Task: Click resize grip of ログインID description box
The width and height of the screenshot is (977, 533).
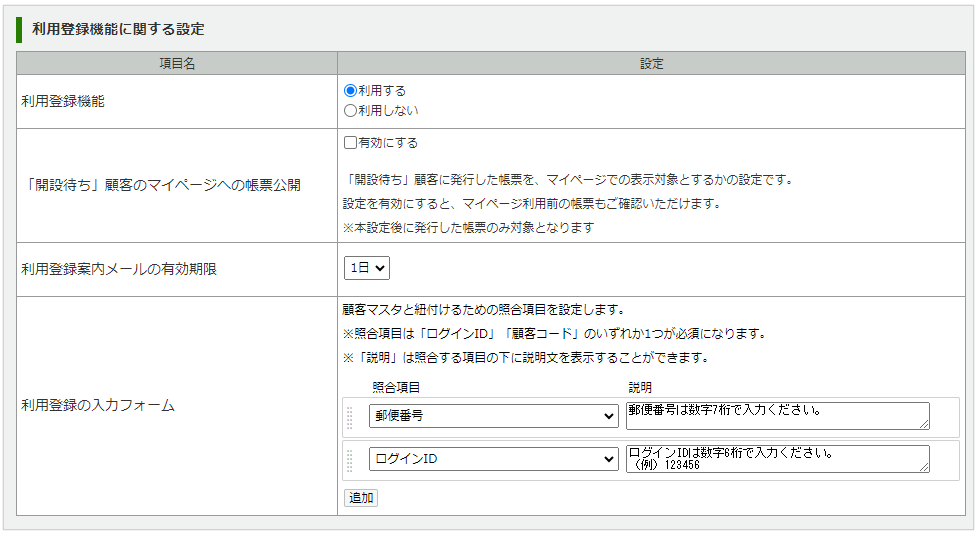Action: coord(924,467)
